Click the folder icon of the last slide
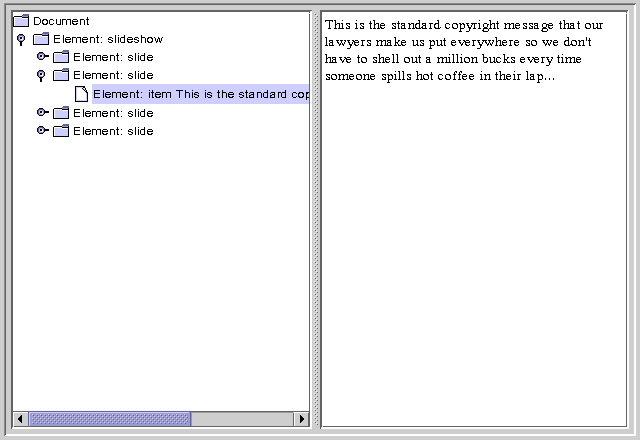This screenshot has height=440, width=640. [61, 131]
